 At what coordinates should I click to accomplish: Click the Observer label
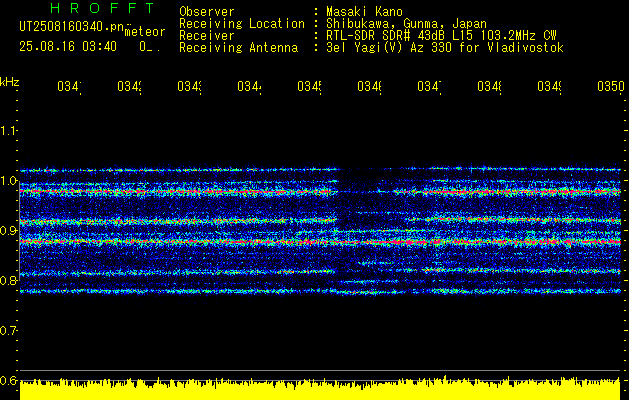pos(207,11)
